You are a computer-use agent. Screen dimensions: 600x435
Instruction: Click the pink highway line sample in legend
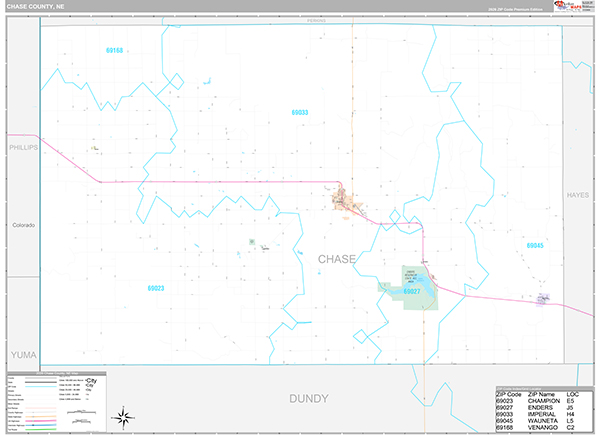click(41, 421)
